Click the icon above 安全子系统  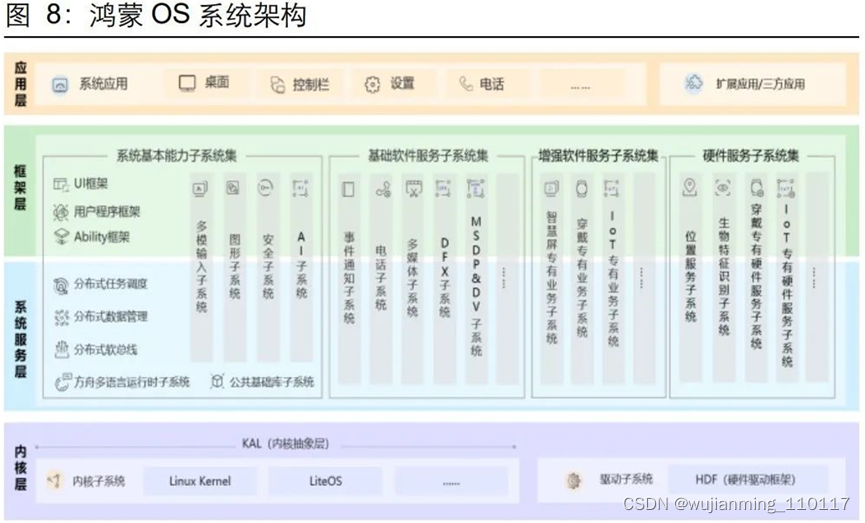point(265,188)
